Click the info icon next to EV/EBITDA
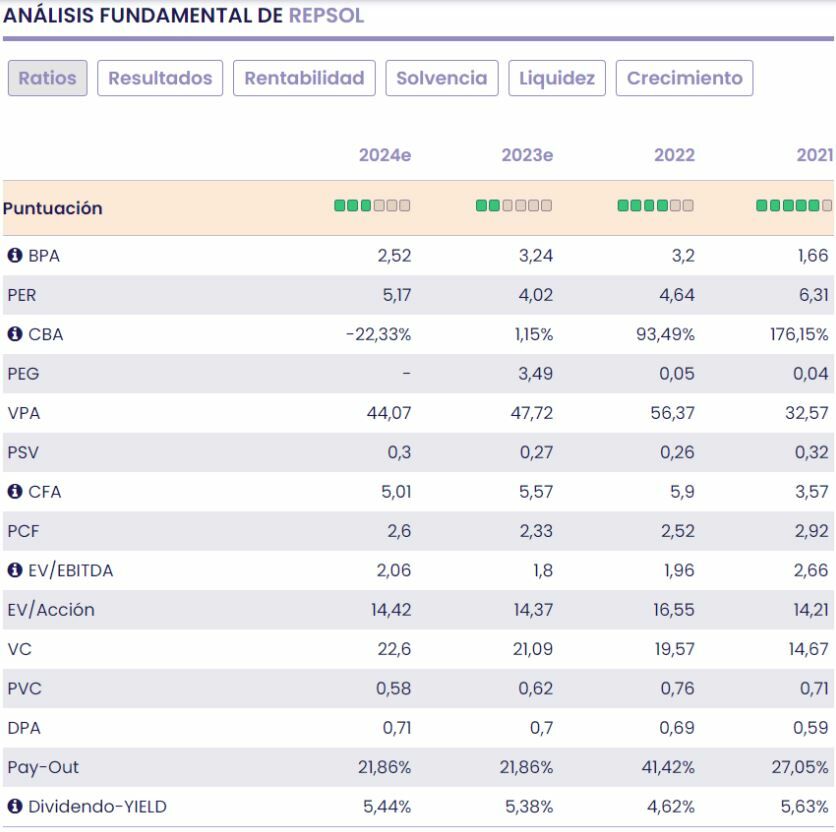The height and width of the screenshot is (832, 836). 13,571
